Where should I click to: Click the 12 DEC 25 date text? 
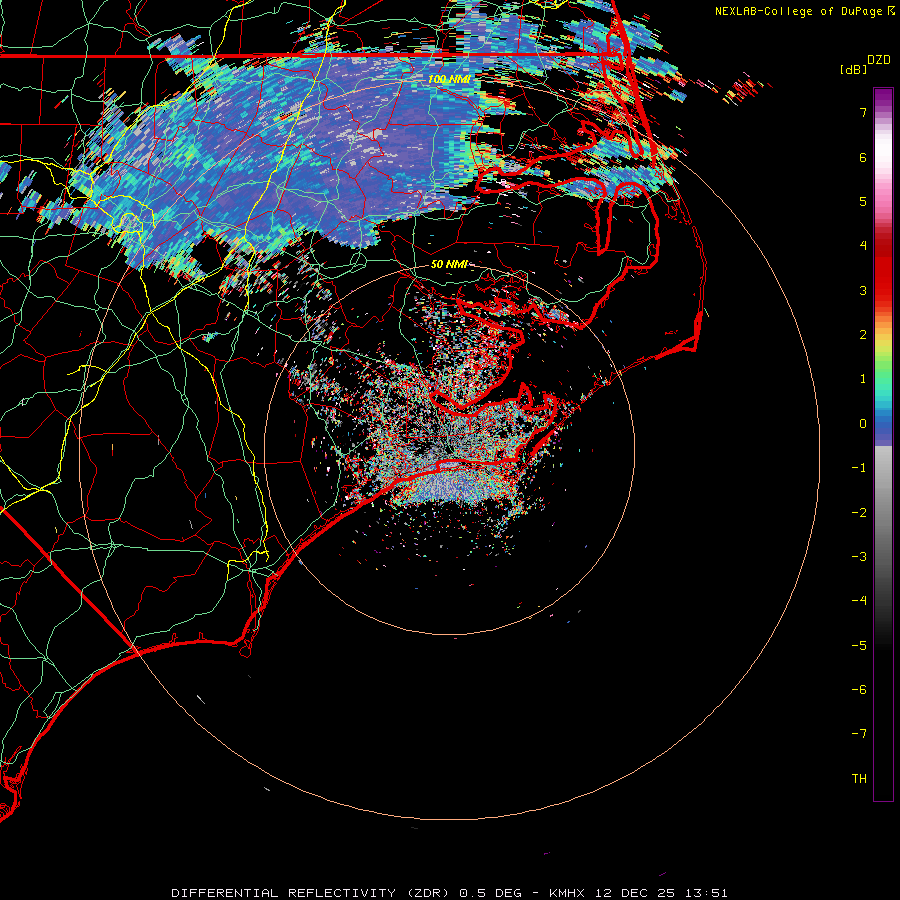click(636, 893)
